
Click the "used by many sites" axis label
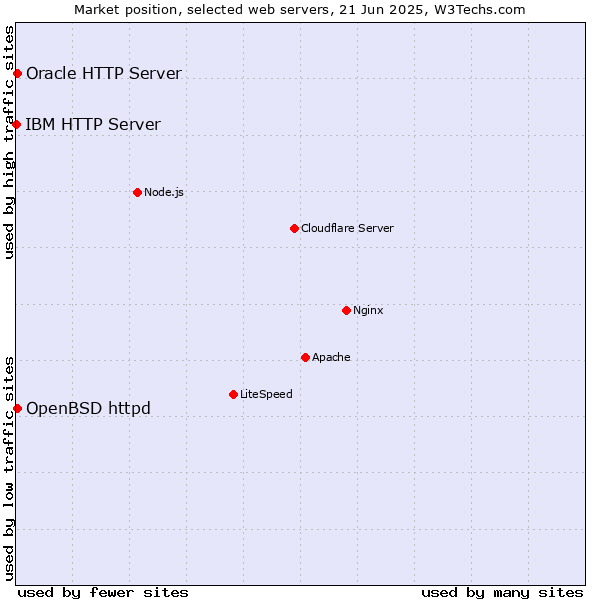(502, 593)
